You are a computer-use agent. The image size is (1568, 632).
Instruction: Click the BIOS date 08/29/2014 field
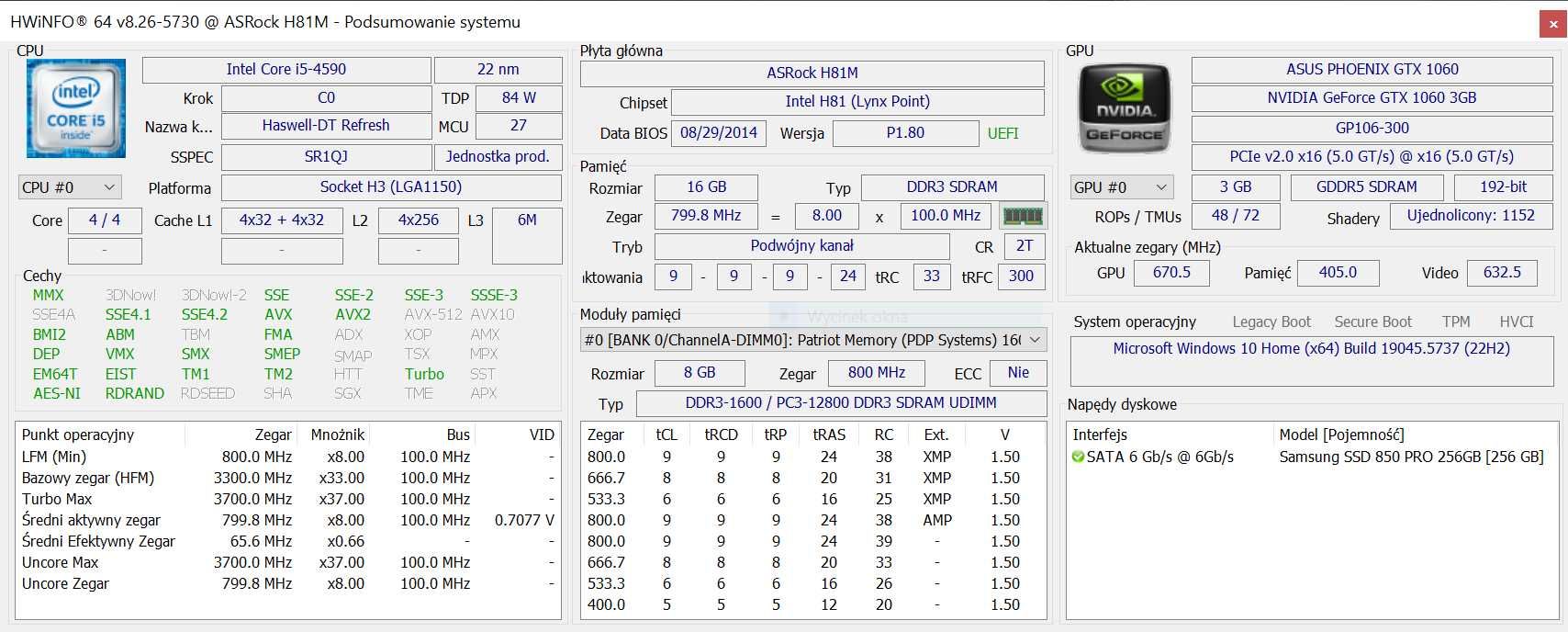719,133
